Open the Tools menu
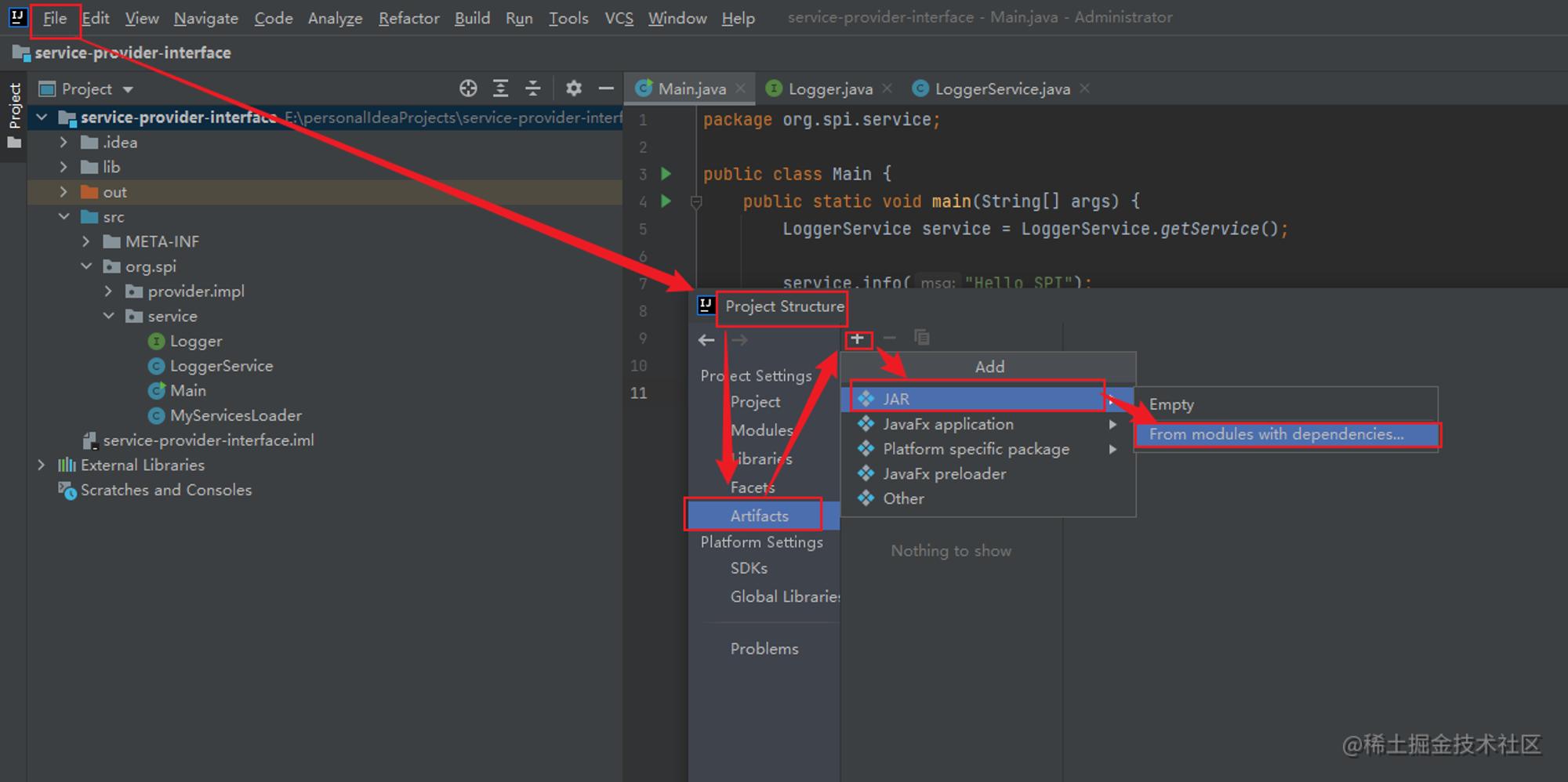This screenshot has height=782, width=1568. coord(568,18)
